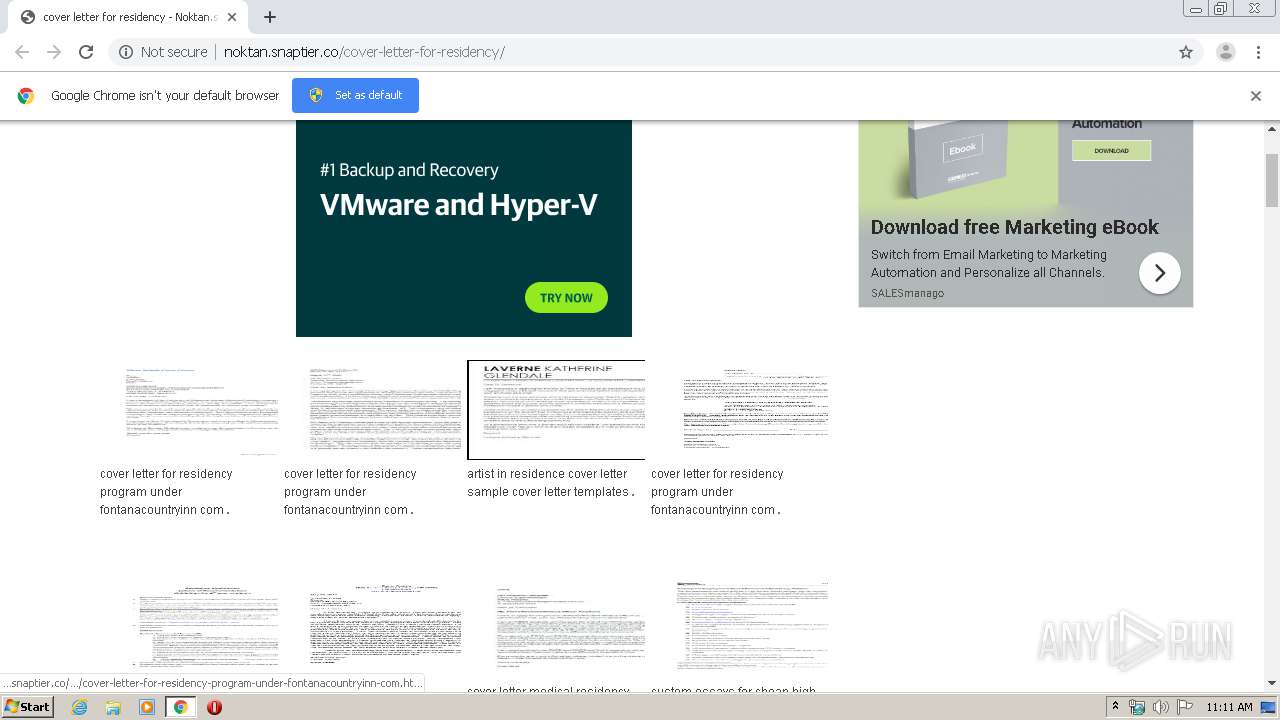This screenshot has height=720, width=1280.
Task: Open first cover letter for residency thumbnail
Action: tap(189, 410)
